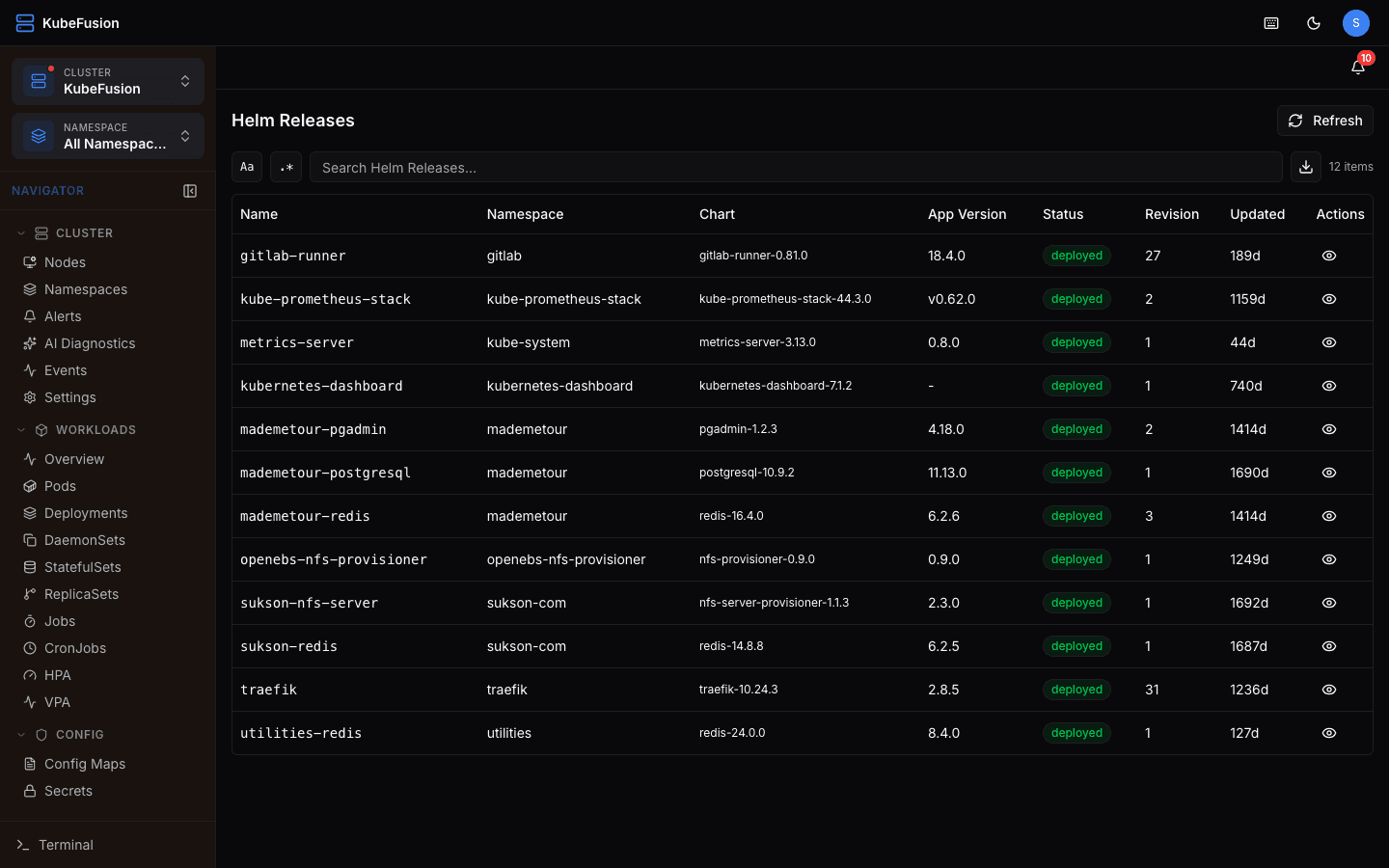
Task: Collapse the WORKLOADS section
Action: 21,429
